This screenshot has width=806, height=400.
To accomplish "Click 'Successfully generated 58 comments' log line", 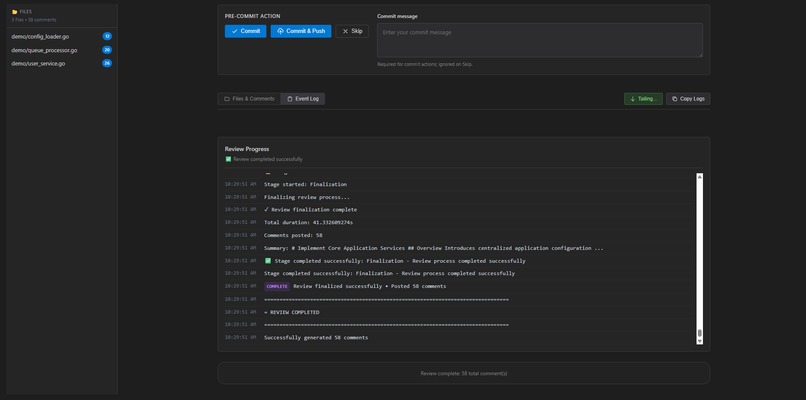I will click(x=316, y=338).
